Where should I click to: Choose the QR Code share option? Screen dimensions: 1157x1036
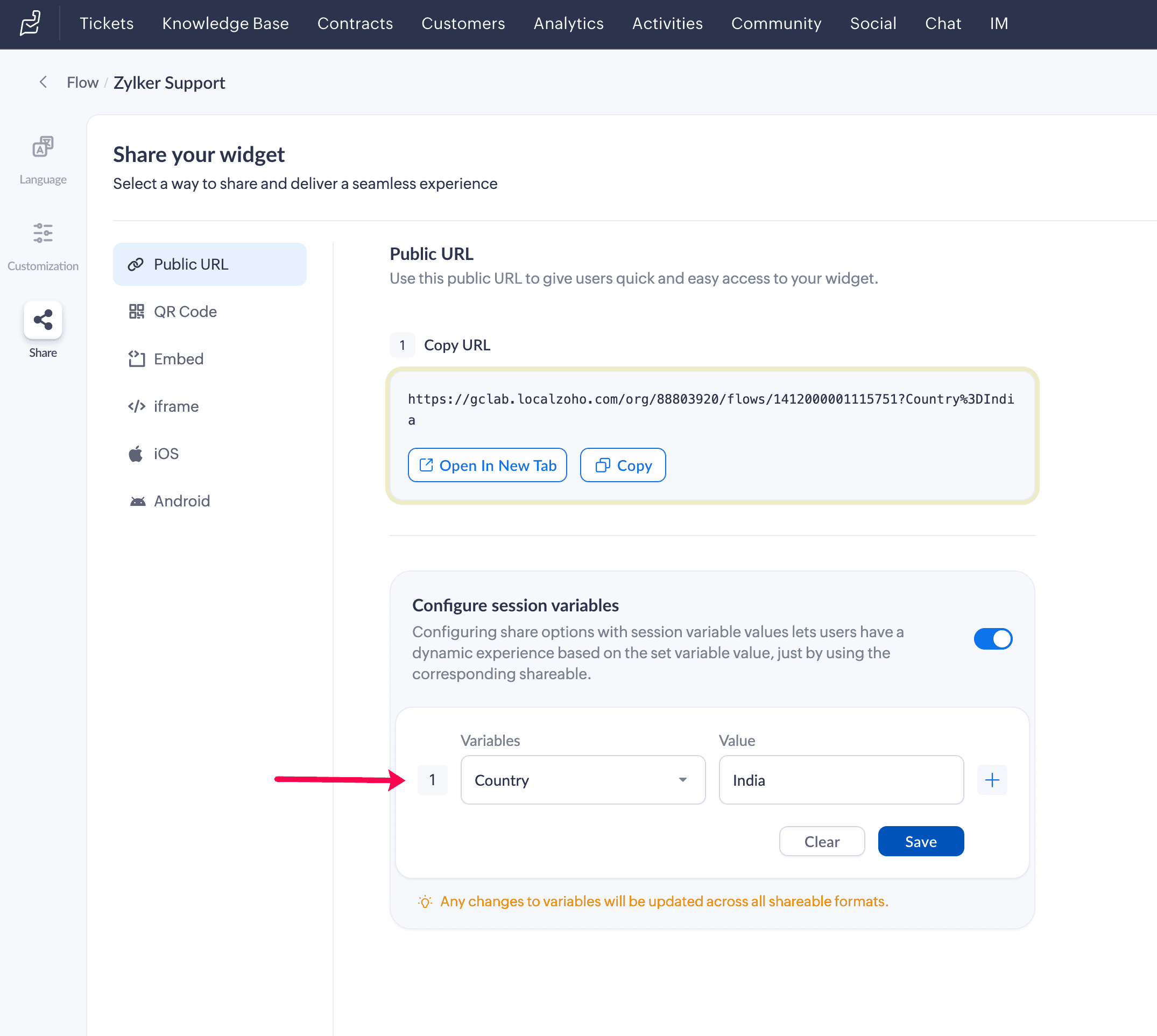click(x=185, y=312)
